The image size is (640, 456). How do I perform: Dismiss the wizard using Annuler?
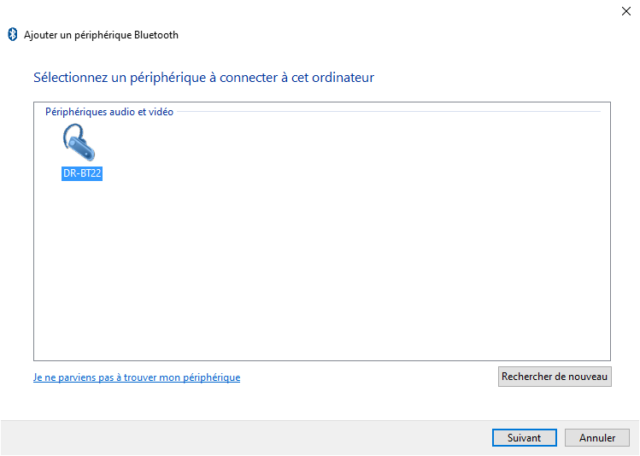pos(597,438)
